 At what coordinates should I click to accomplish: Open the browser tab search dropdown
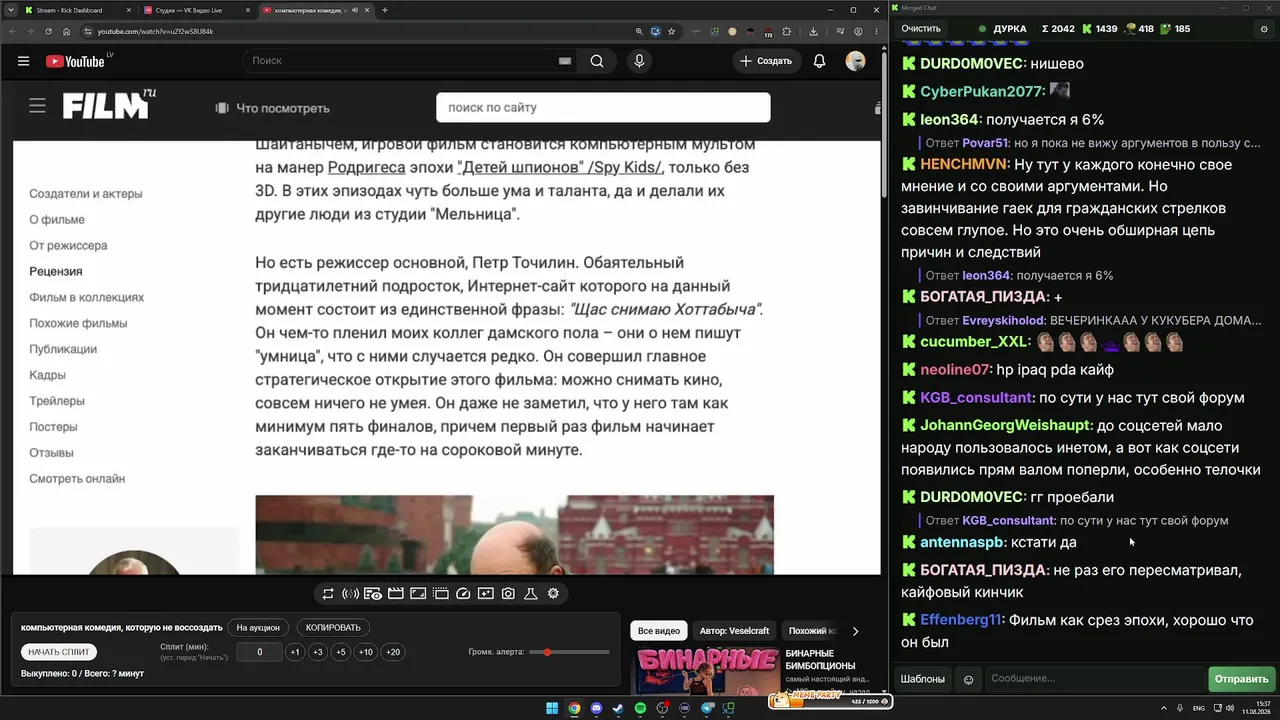(13, 10)
